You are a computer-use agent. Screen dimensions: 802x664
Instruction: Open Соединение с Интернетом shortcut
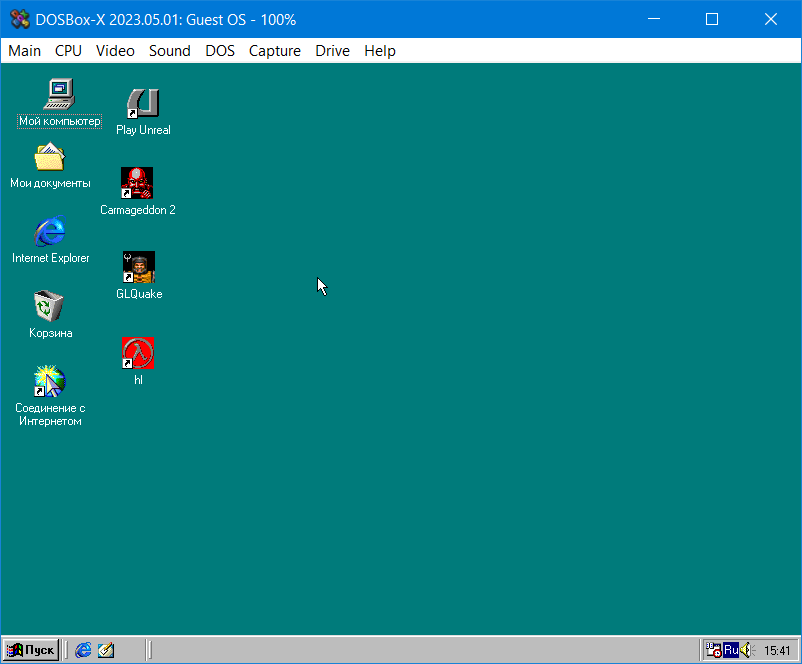point(49,382)
